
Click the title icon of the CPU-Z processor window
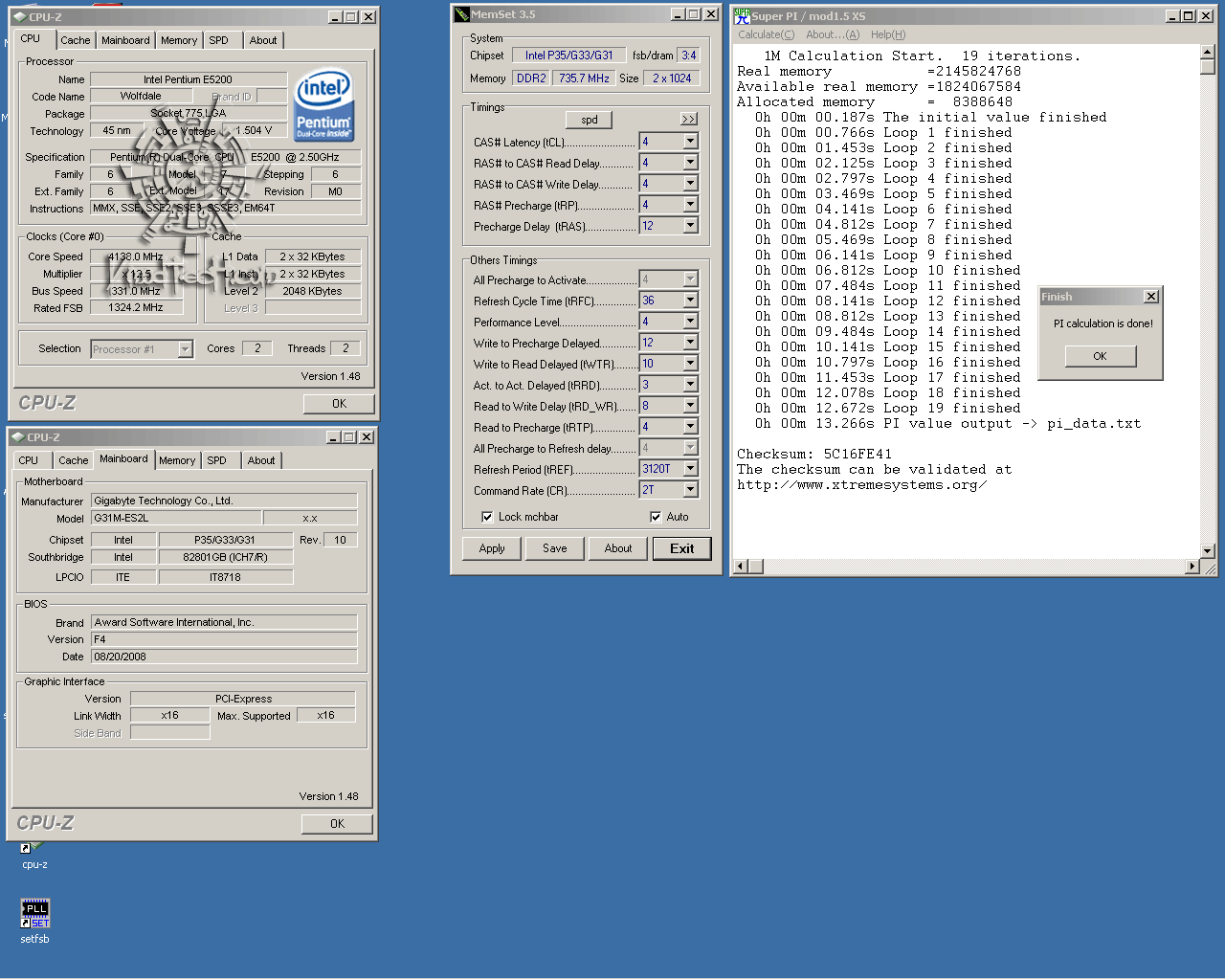pos(18,16)
